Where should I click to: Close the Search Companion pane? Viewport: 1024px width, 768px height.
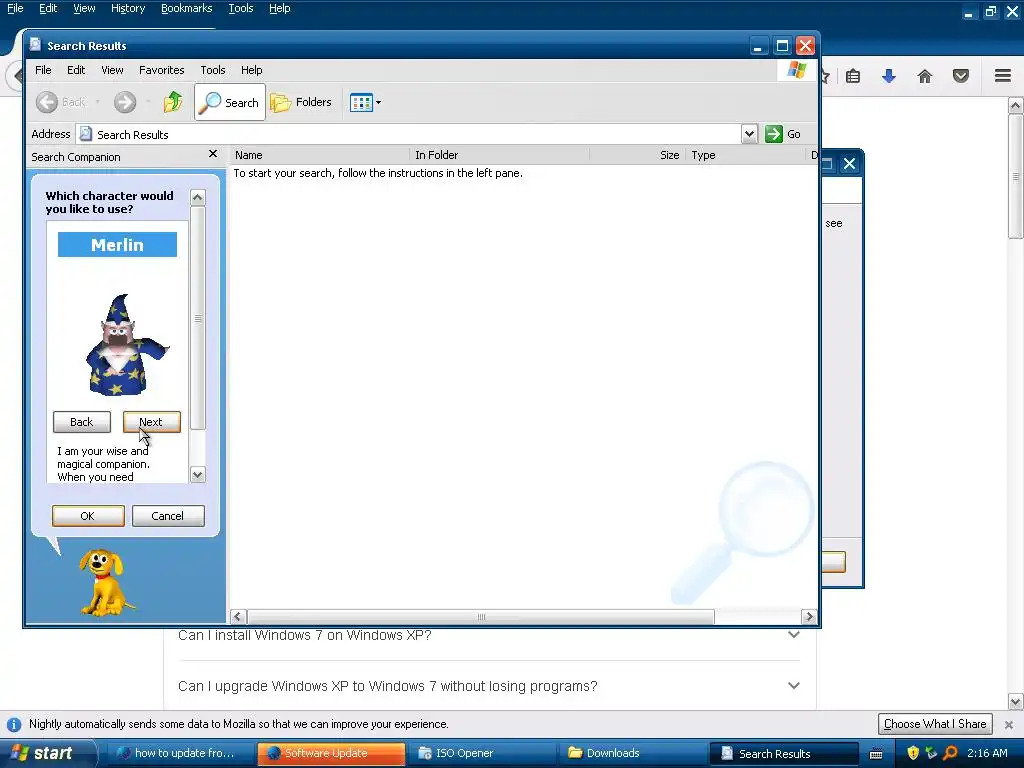pyautogui.click(x=213, y=153)
